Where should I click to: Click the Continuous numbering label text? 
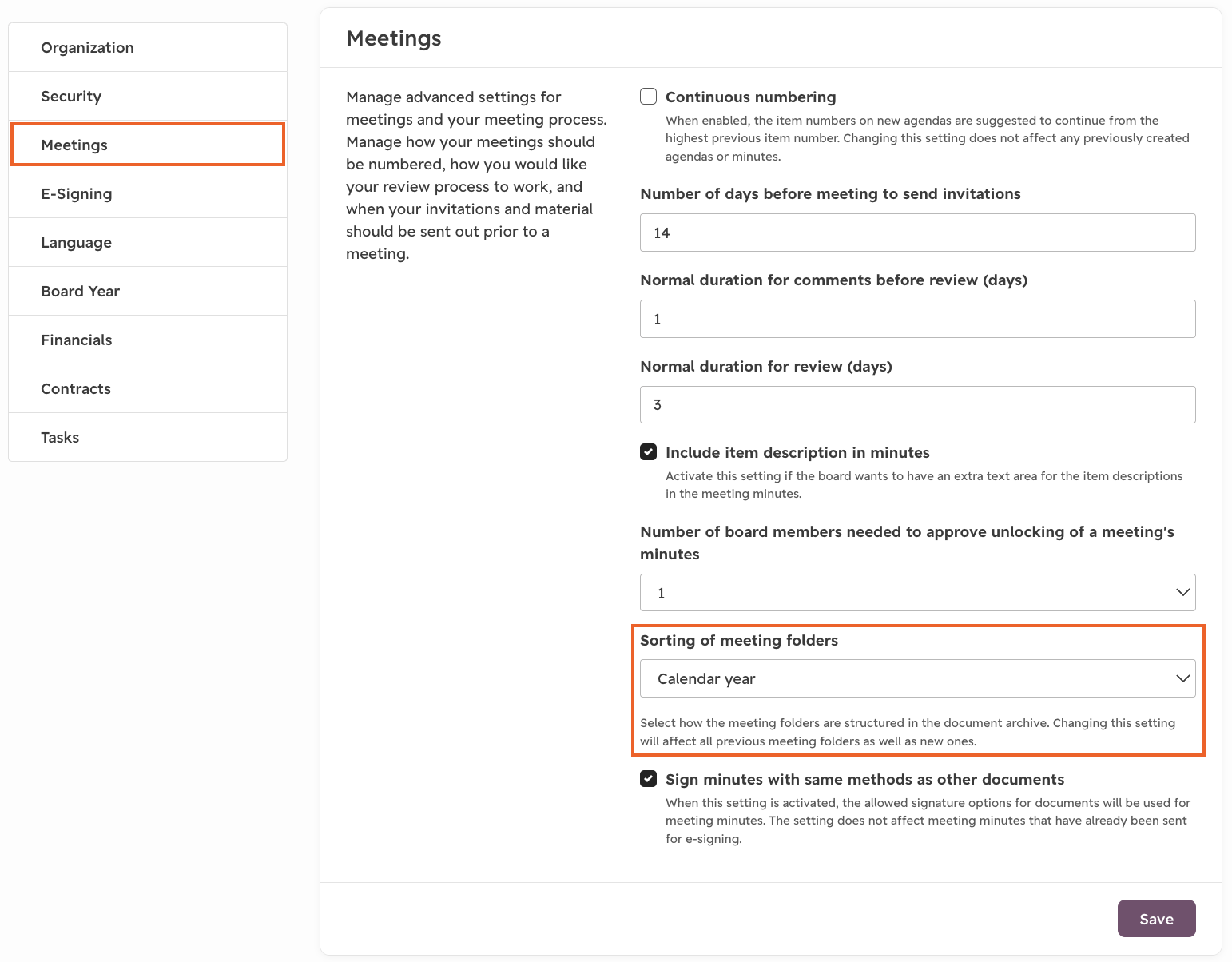point(751,97)
